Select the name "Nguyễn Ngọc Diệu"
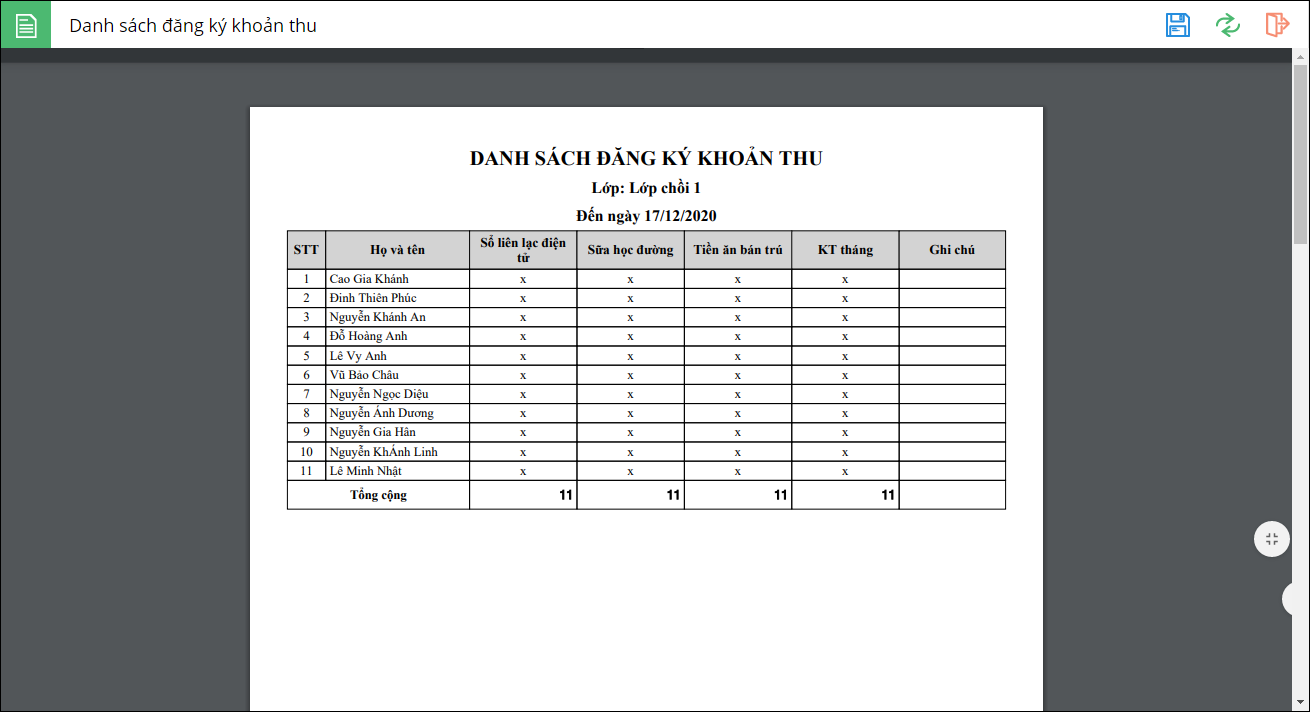 379,394
